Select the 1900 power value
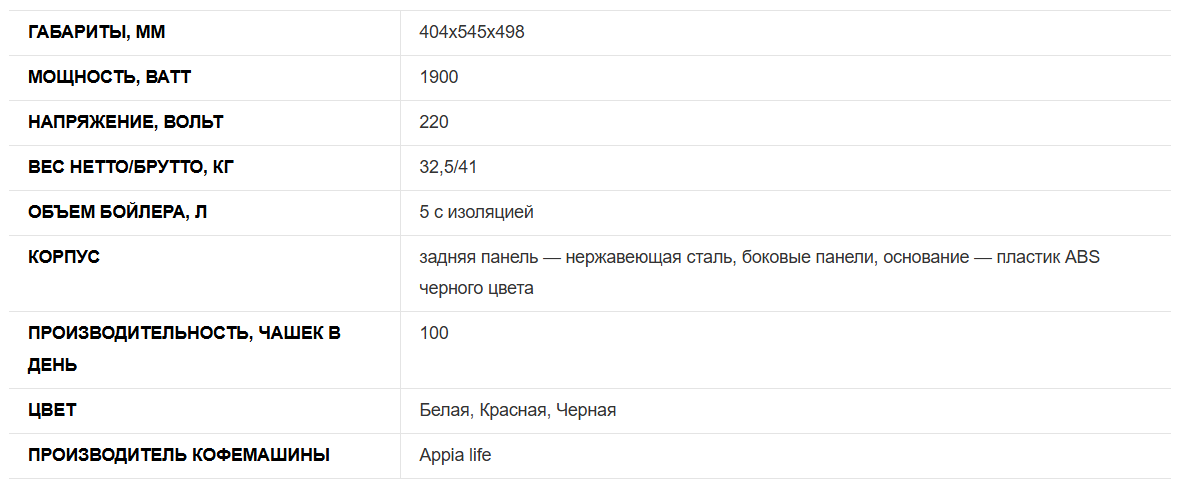1190x491 pixels. (x=439, y=77)
